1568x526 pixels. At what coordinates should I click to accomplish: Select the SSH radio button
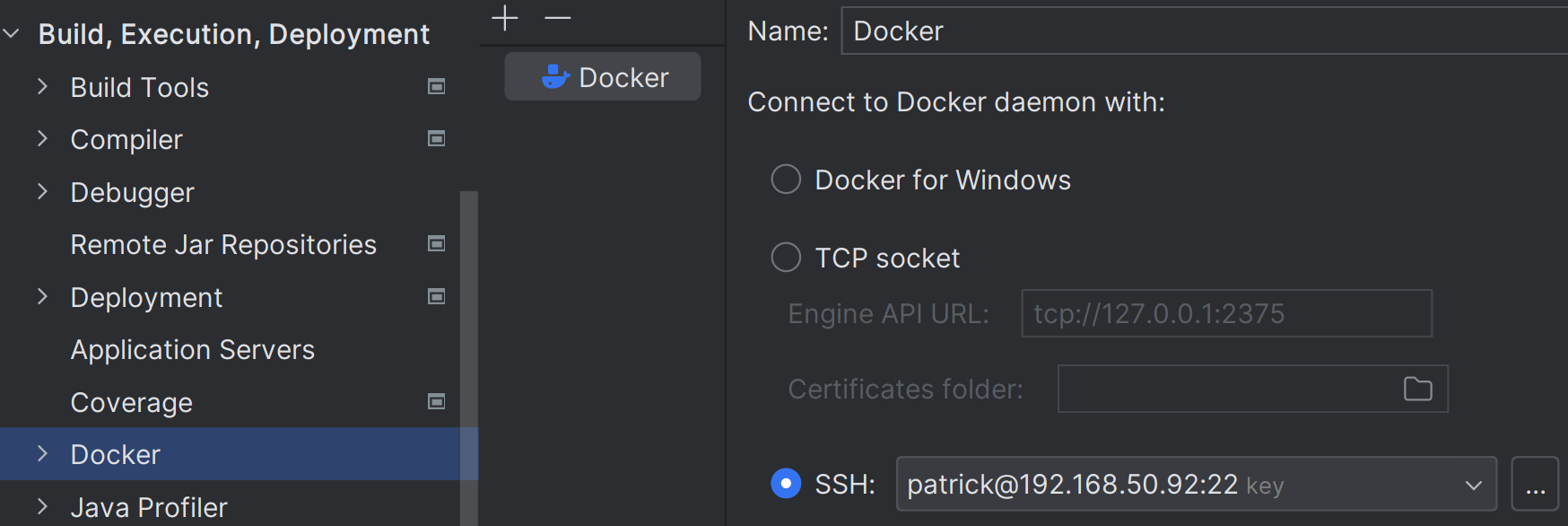(x=786, y=484)
